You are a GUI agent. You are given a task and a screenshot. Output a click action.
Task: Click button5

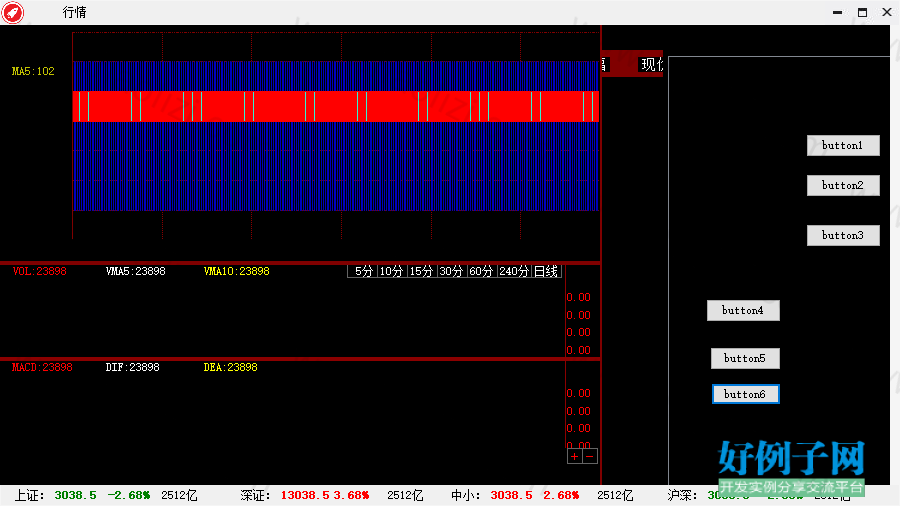pos(745,358)
